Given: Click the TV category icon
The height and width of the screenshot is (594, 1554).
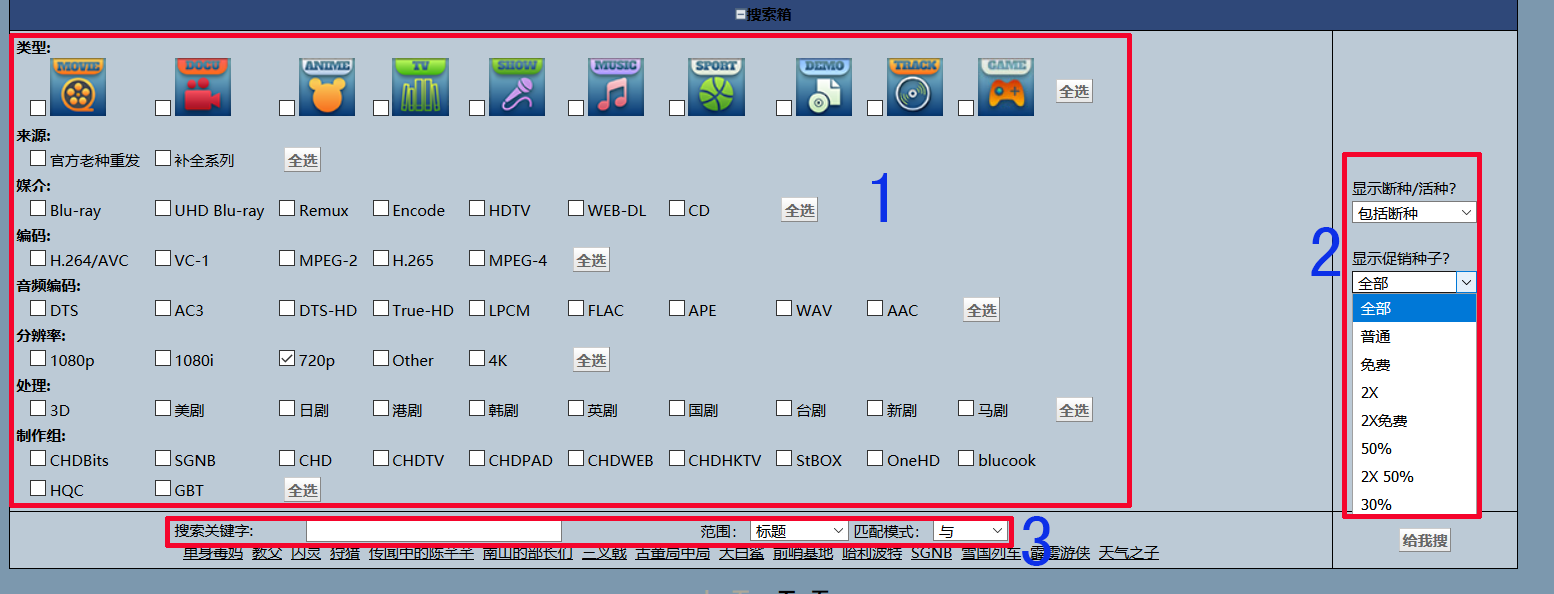Looking at the screenshot, I should (421, 87).
